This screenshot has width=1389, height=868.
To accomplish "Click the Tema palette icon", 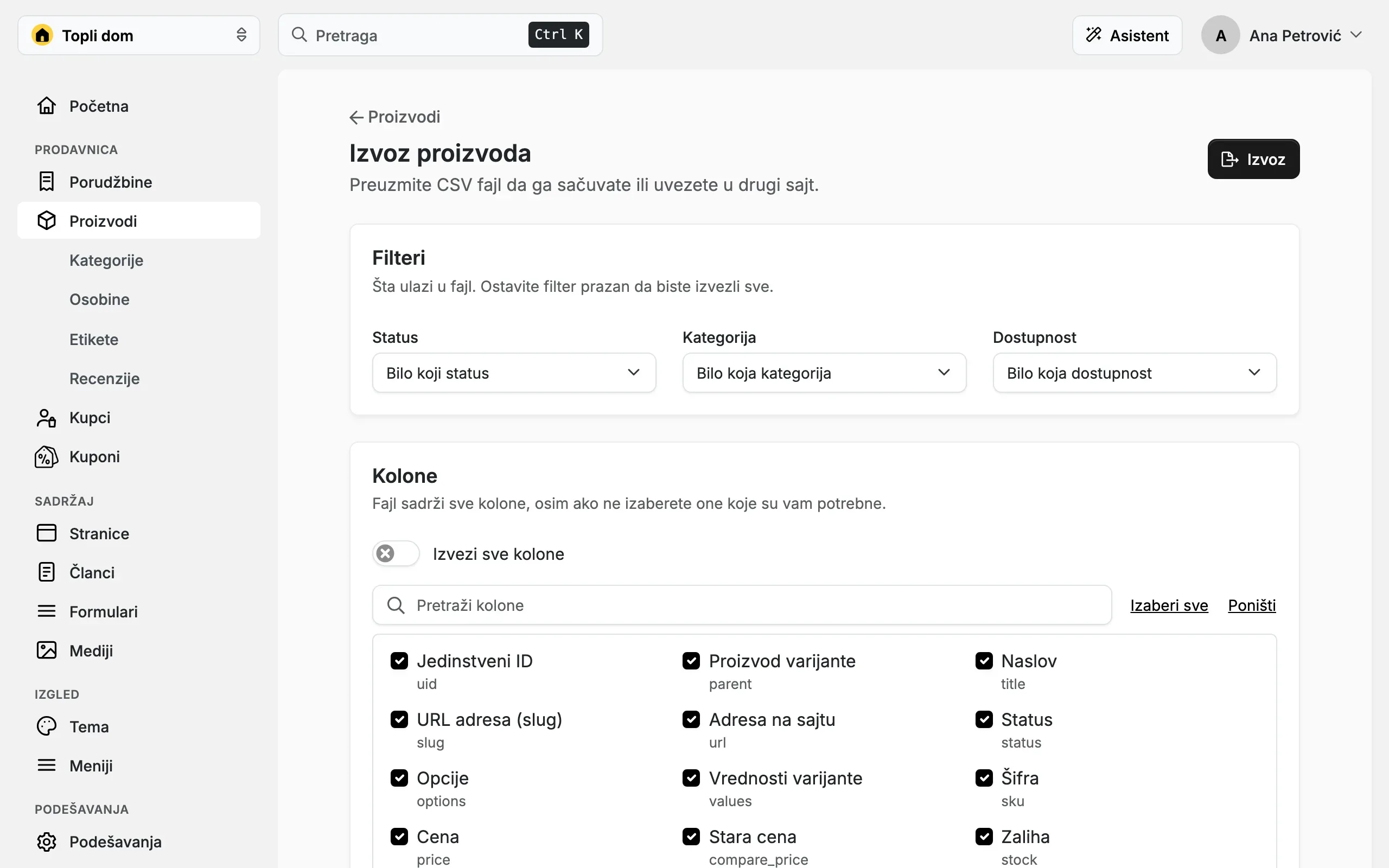I will (47, 726).
